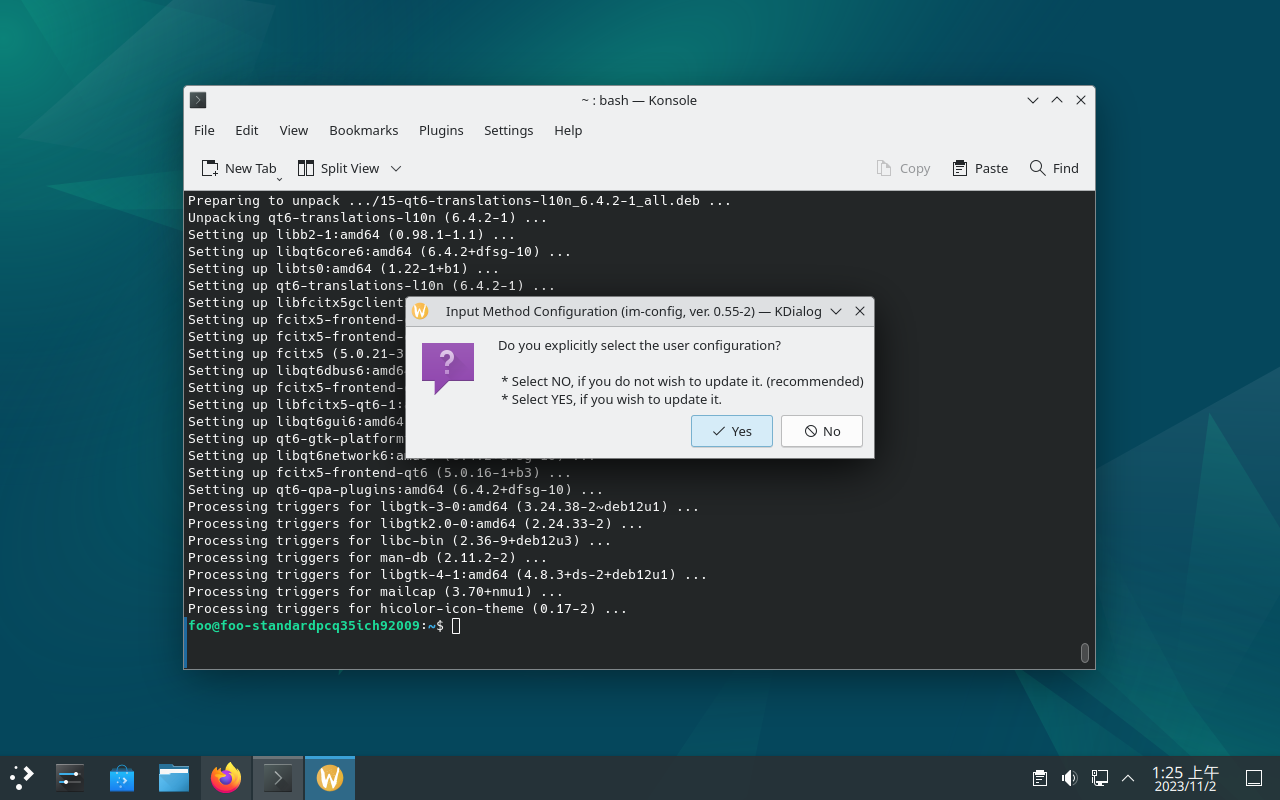Open the file manager in taskbar
The image size is (1280, 800).
174,778
